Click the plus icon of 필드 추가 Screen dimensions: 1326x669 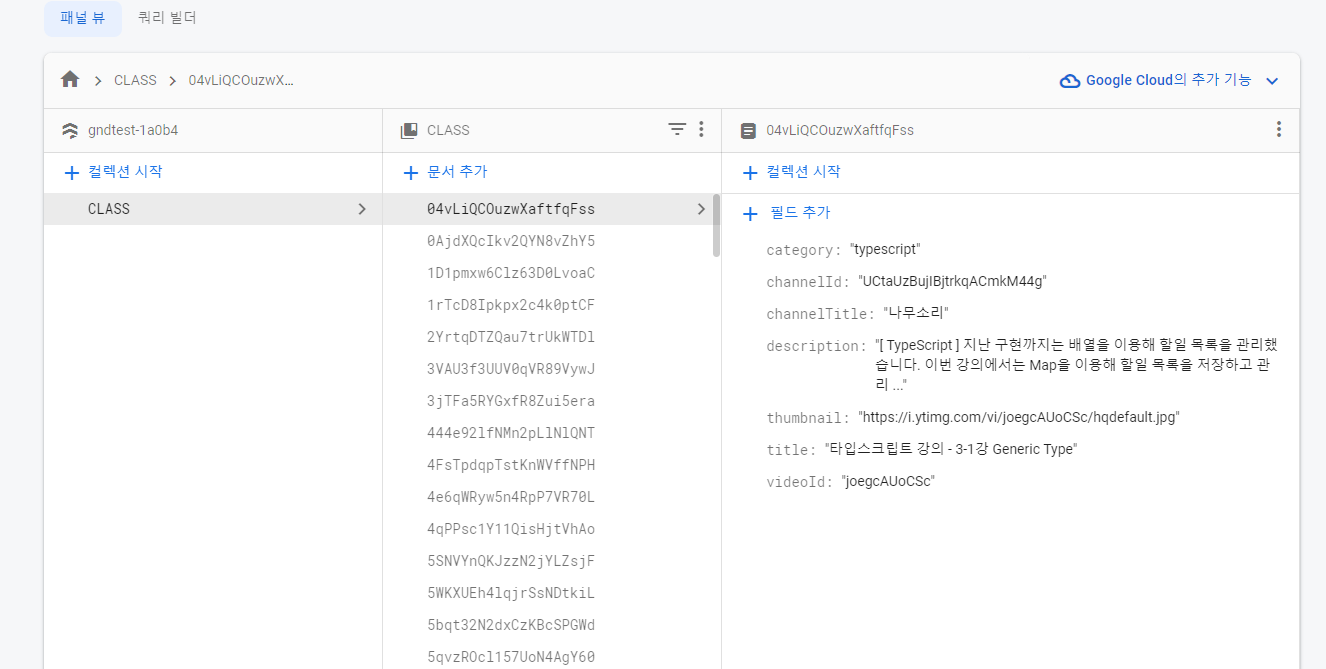pyautogui.click(x=750, y=213)
